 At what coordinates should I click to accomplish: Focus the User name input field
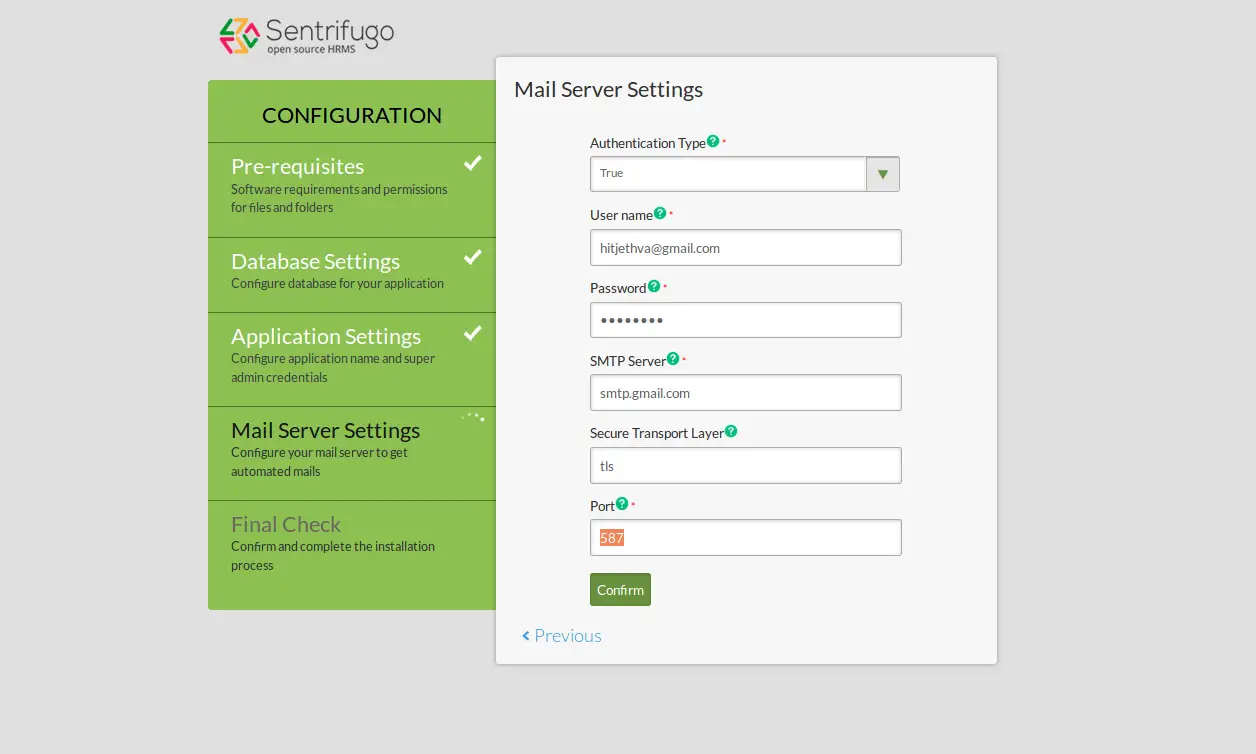pos(746,248)
